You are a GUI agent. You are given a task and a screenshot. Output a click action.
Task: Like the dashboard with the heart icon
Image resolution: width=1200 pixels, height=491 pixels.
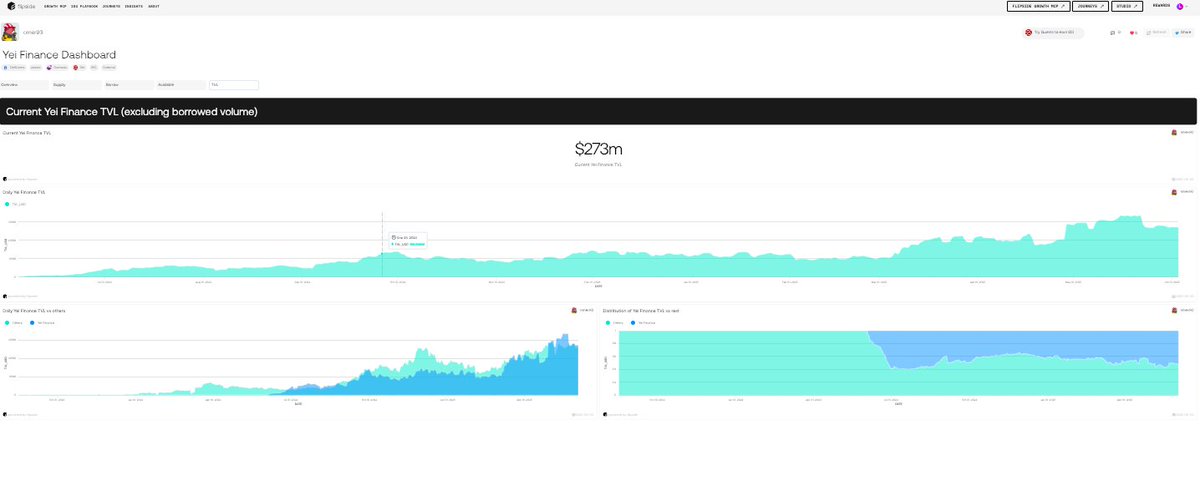click(1133, 32)
